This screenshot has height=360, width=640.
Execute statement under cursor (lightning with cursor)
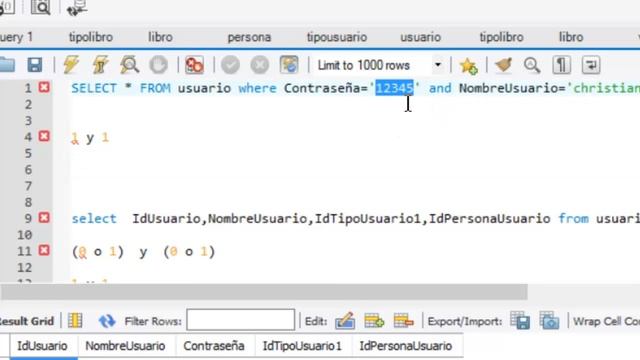[x=100, y=65]
